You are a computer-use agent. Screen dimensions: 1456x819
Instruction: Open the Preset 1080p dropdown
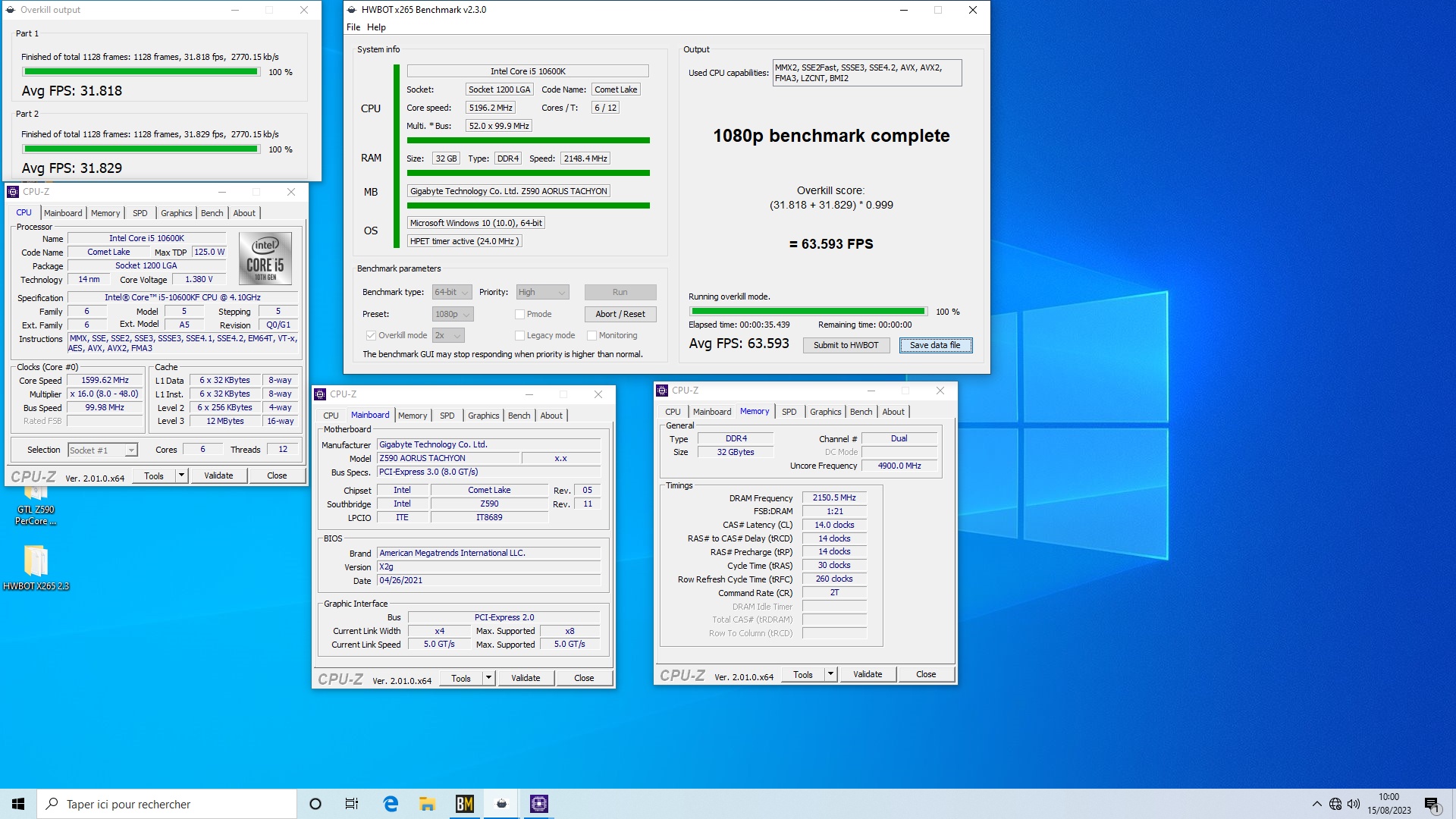pyautogui.click(x=453, y=314)
